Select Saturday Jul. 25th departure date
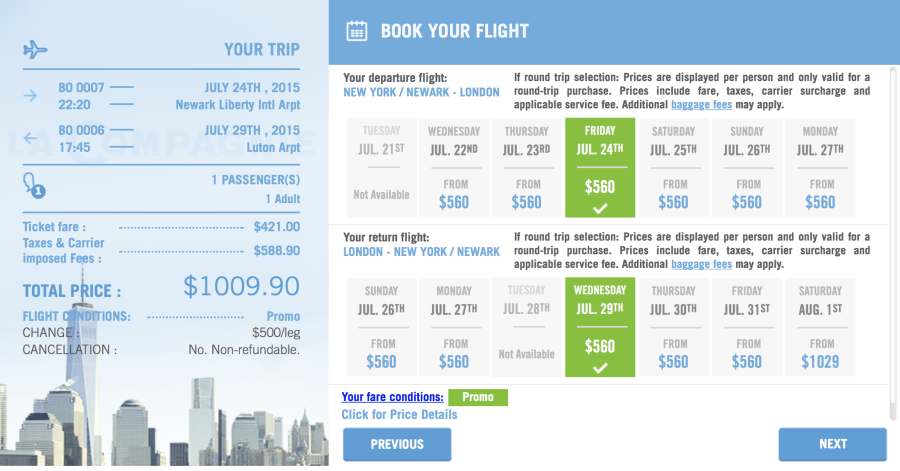This screenshot has width=900, height=471. tap(673, 168)
